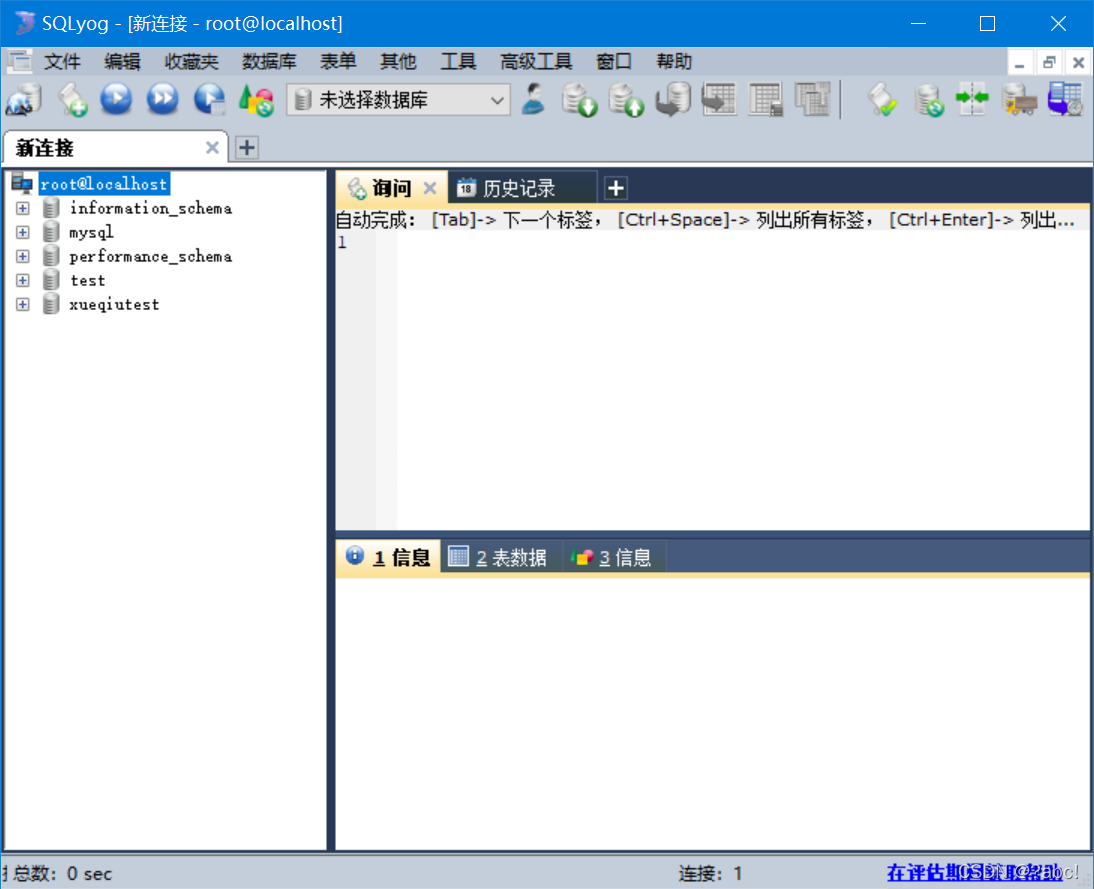Switch to the 2 表数据 tab
1094x889 pixels.
tap(500, 557)
